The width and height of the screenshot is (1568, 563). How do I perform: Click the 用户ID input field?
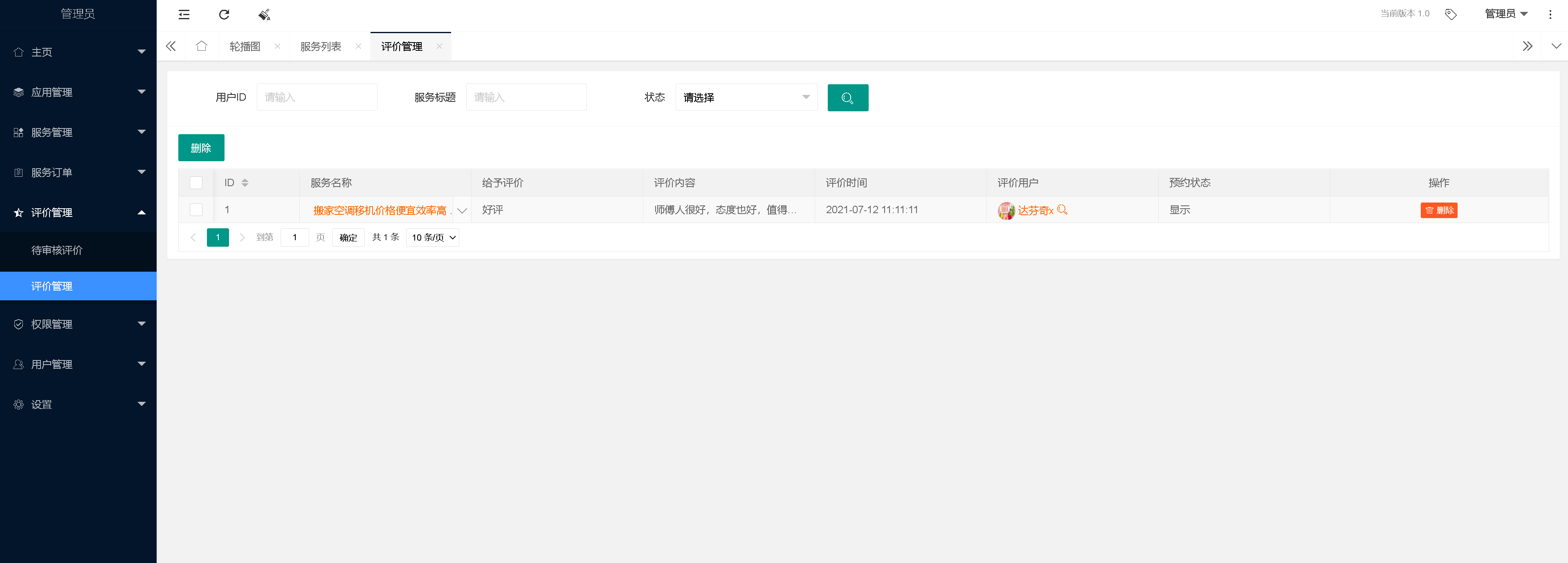(x=317, y=97)
